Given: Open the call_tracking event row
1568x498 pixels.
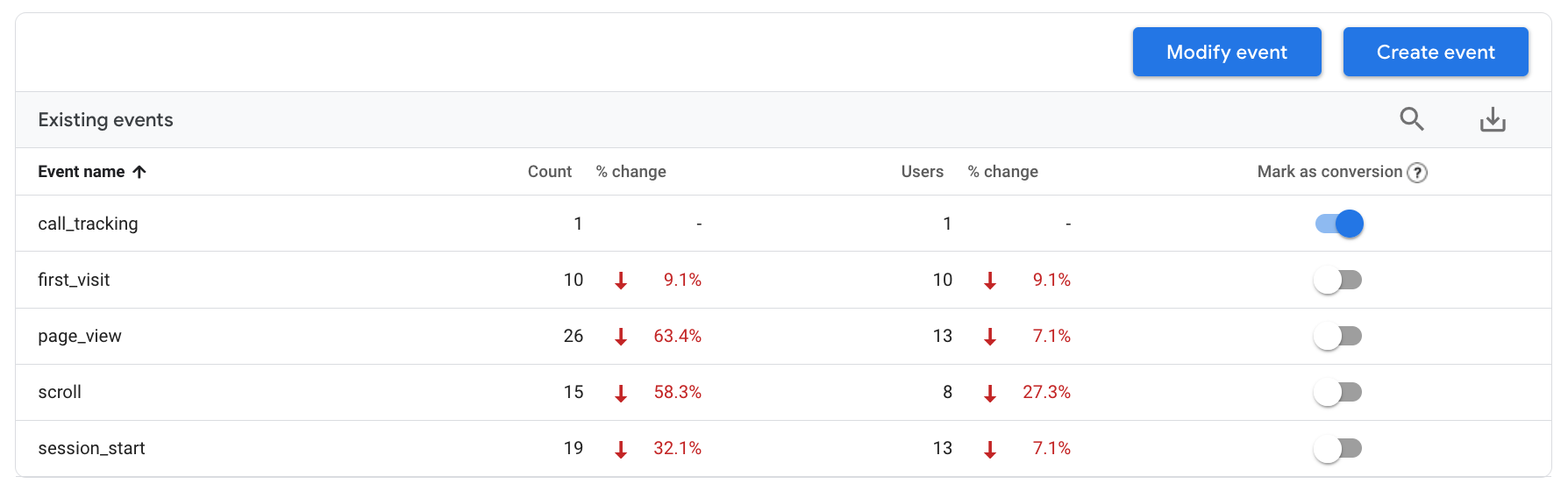Looking at the screenshot, I should click(88, 224).
